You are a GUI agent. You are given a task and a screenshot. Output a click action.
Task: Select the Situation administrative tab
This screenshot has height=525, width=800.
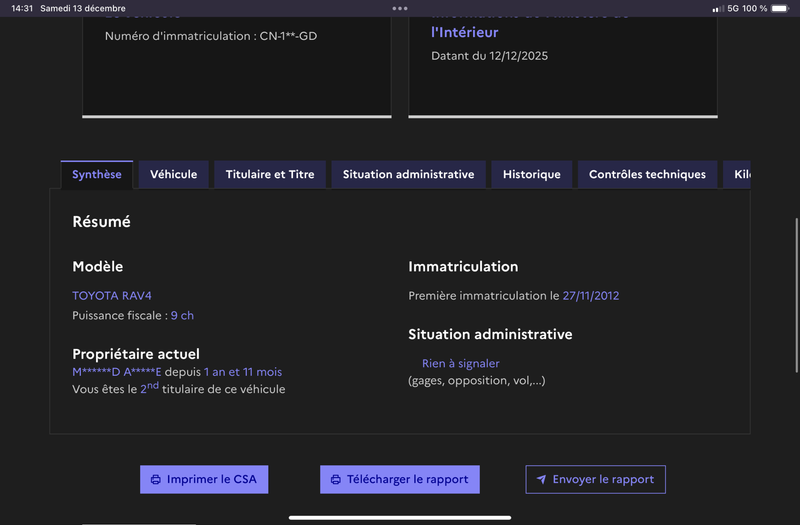point(408,174)
